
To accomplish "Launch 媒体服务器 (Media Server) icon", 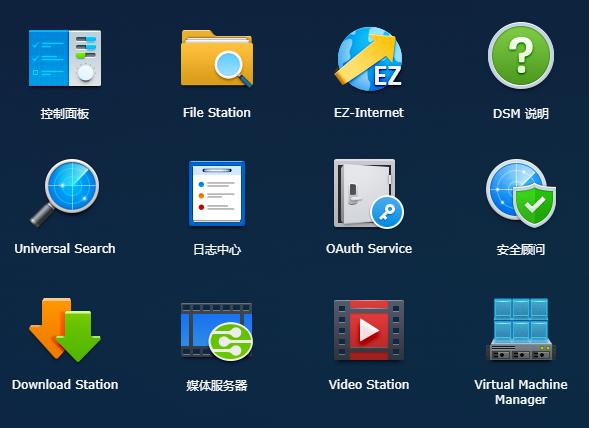I will coord(217,331).
